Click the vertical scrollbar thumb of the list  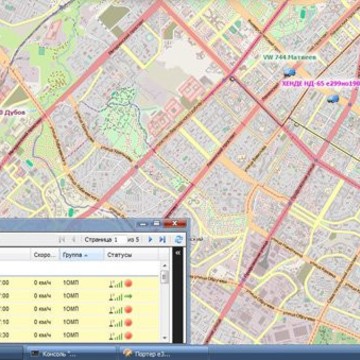tap(164, 277)
